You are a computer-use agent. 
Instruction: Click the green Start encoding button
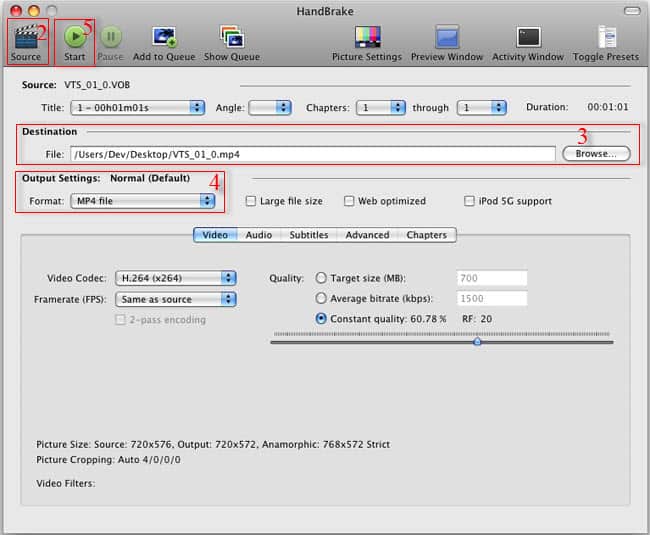pos(75,36)
